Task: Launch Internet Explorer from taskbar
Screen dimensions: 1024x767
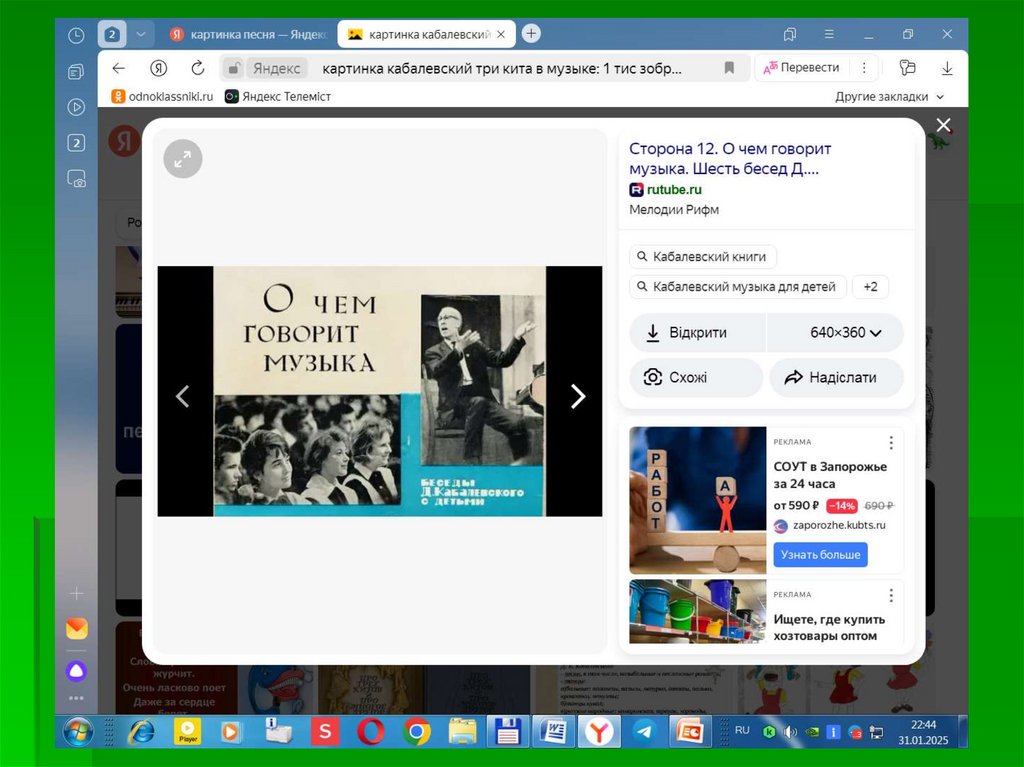Action: pyautogui.click(x=140, y=732)
